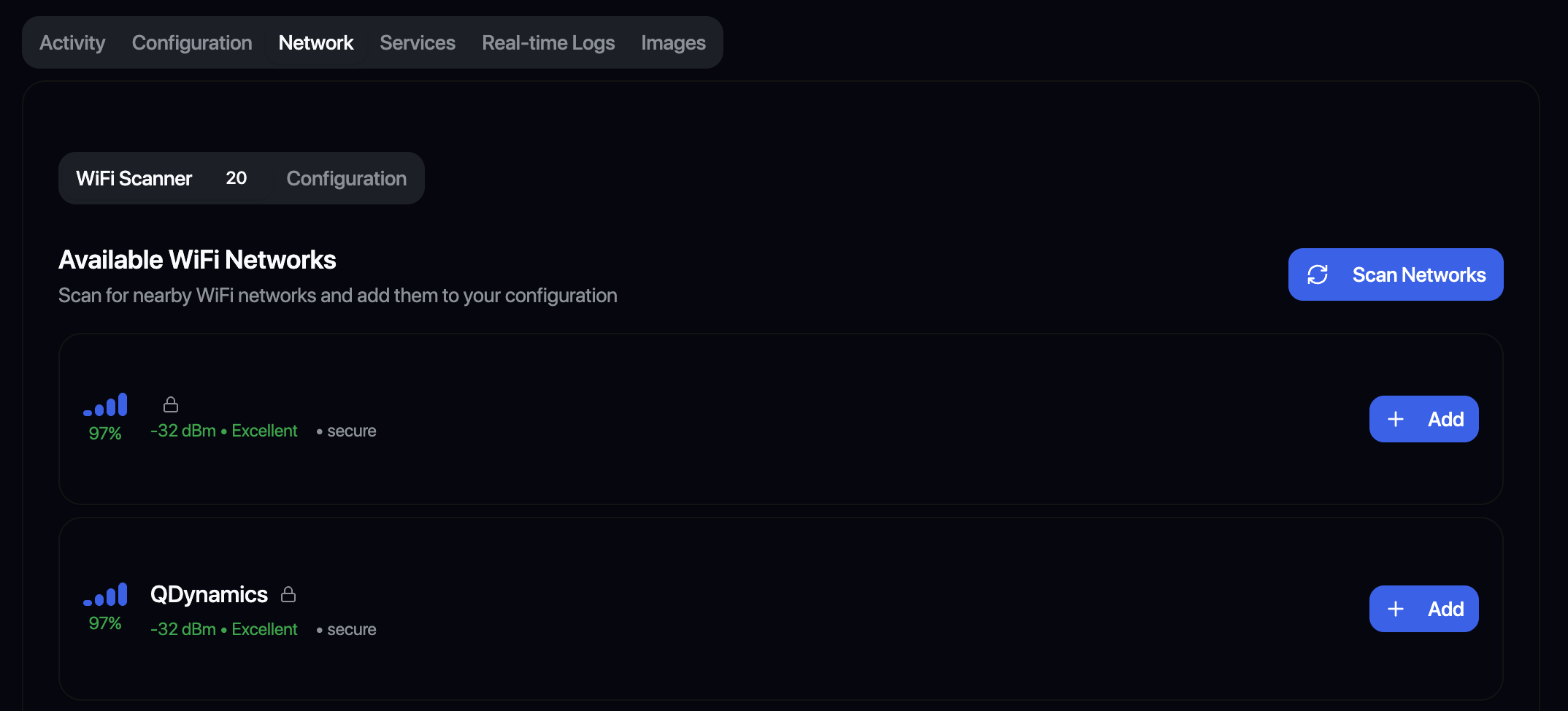Open the Real-time Logs tab
Image resolution: width=1568 pixels, height=711 pixels.
[548, 43]
